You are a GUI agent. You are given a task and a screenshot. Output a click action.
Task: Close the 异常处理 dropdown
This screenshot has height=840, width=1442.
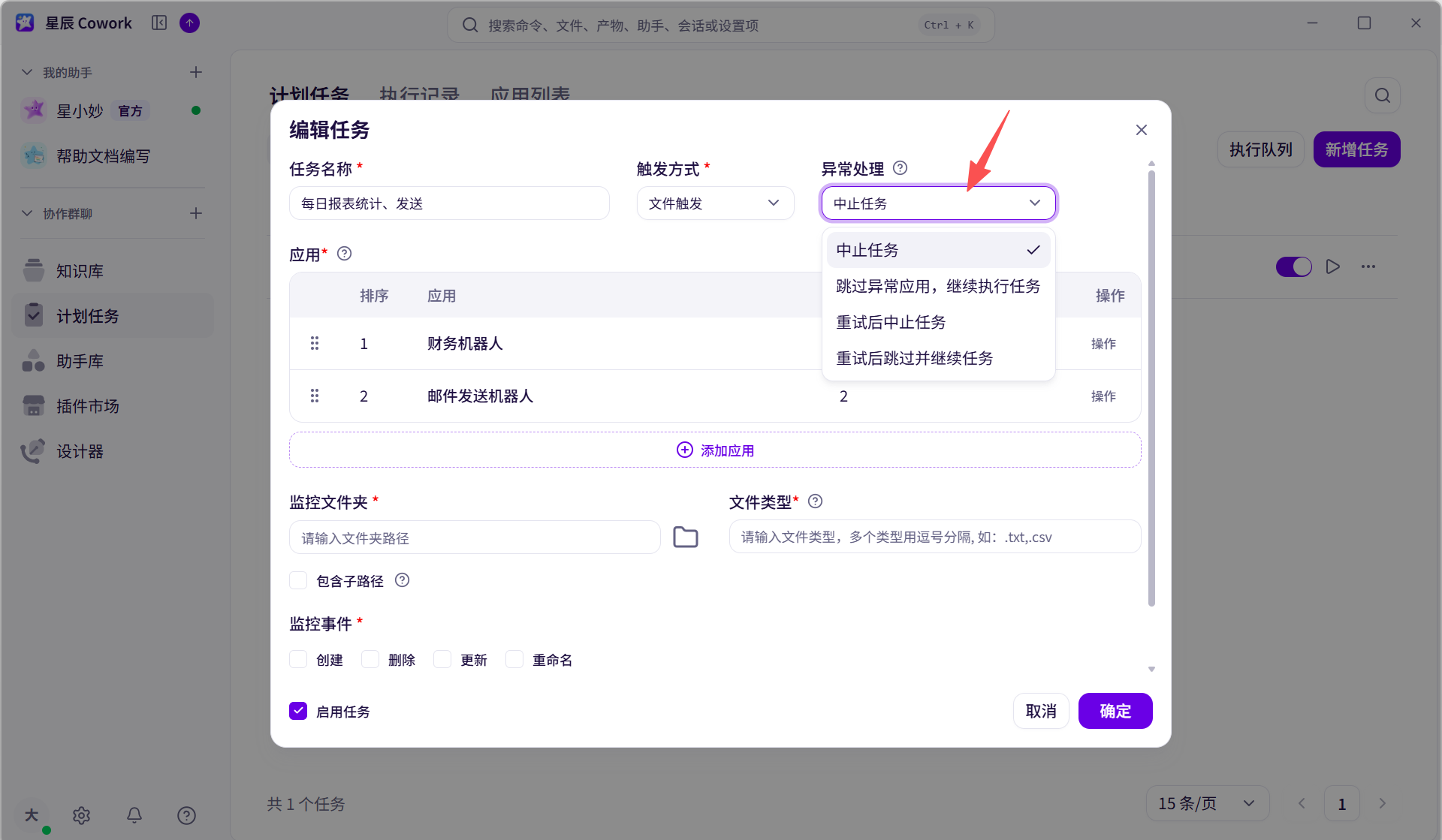coord(939,203)
